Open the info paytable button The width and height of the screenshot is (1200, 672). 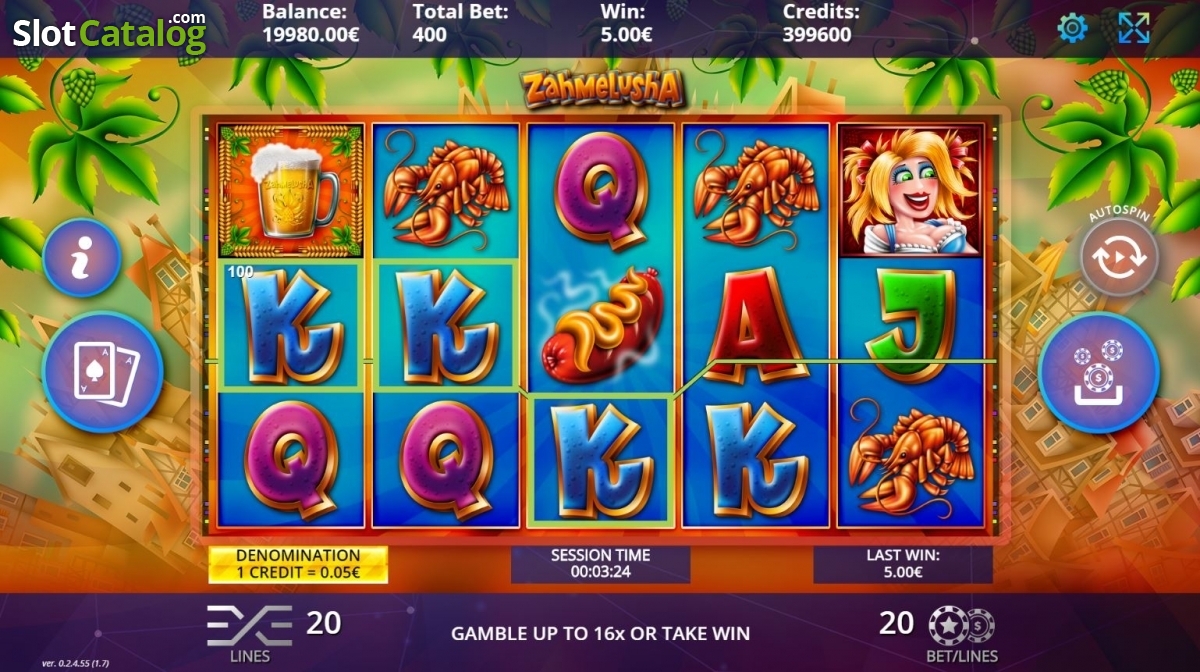pos(82,258)
